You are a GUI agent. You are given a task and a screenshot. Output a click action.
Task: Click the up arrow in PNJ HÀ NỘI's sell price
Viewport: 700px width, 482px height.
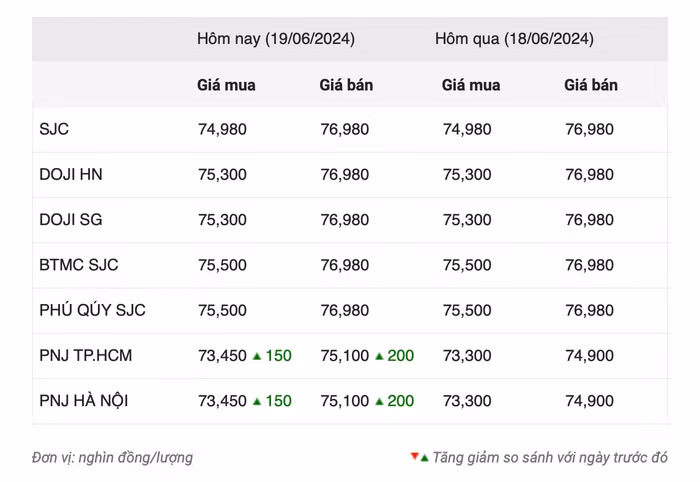tap(379, 401)
